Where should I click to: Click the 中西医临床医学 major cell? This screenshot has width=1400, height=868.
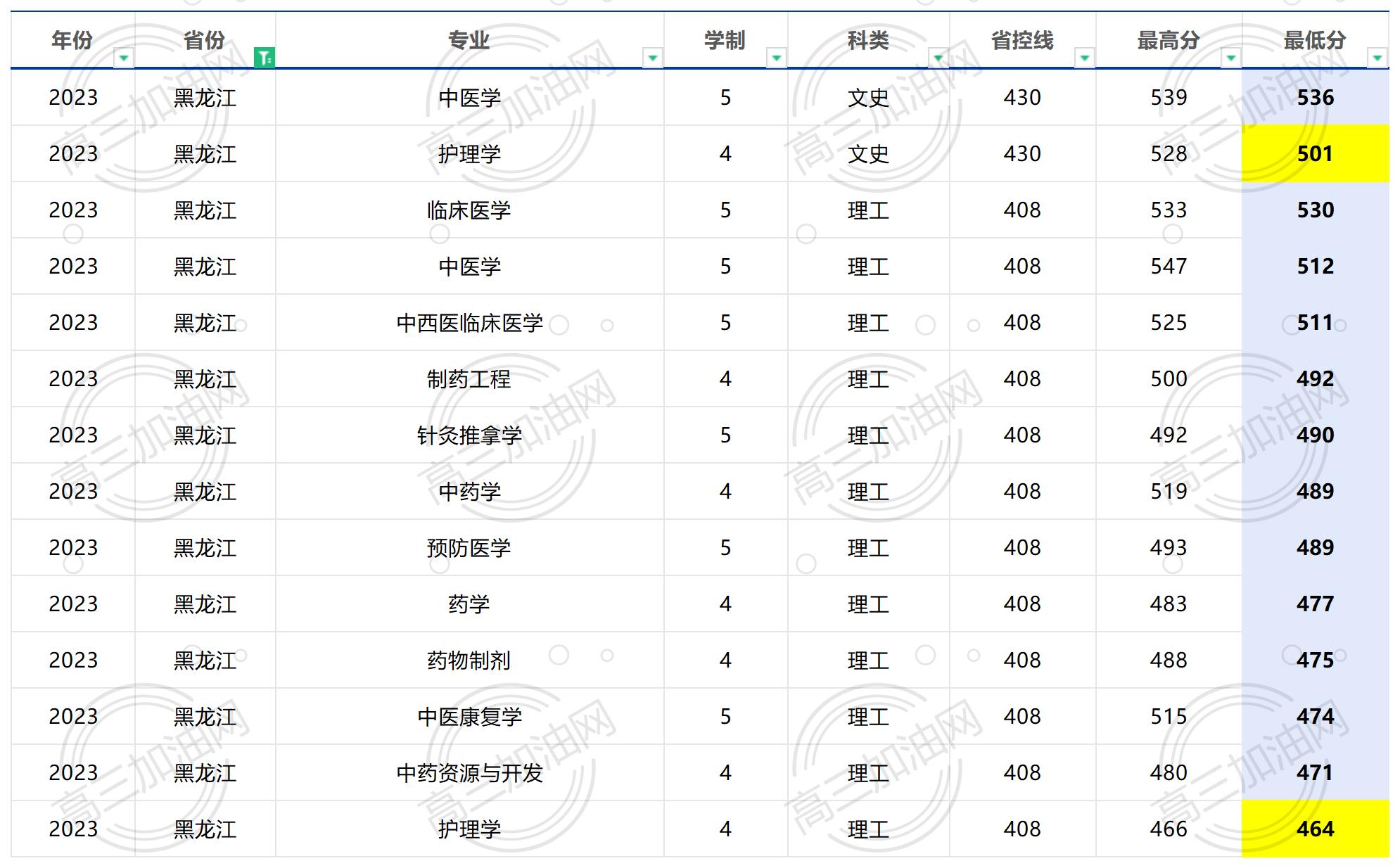click(x=470, y=322)
